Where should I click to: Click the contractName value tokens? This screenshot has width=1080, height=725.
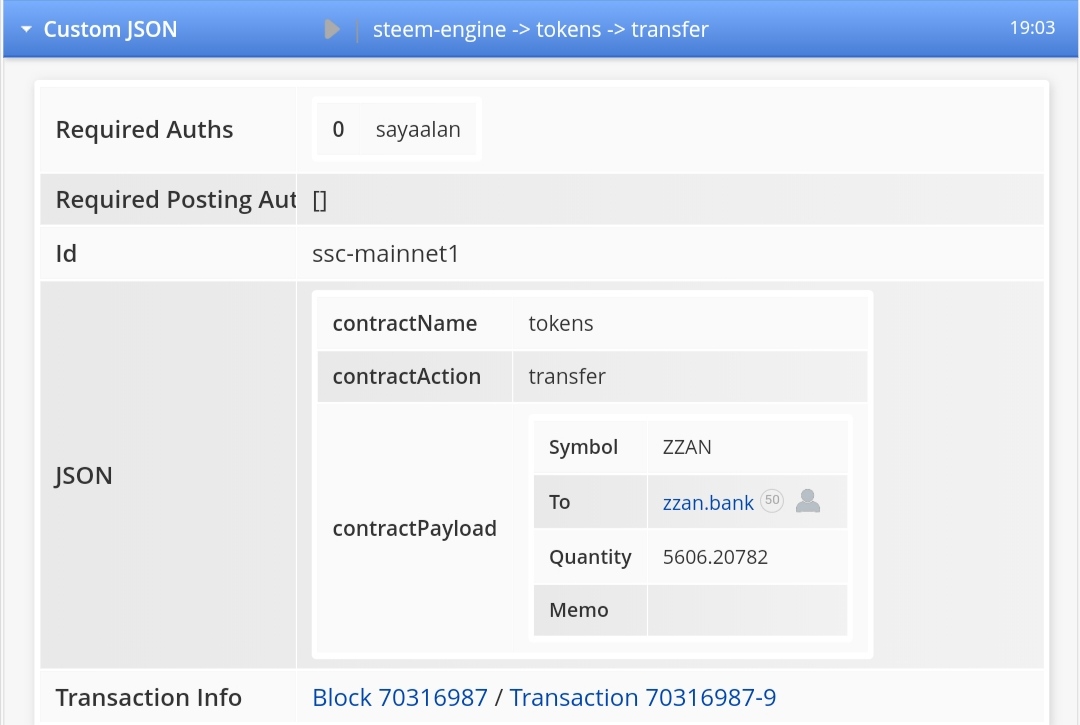(x=561, y=324)
